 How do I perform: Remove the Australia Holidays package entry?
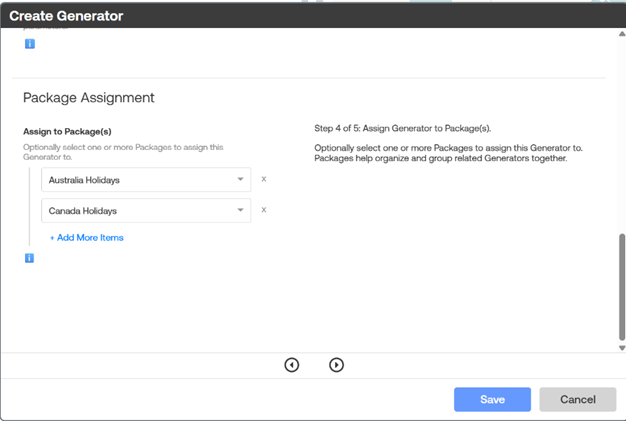(x=264, y=179)
